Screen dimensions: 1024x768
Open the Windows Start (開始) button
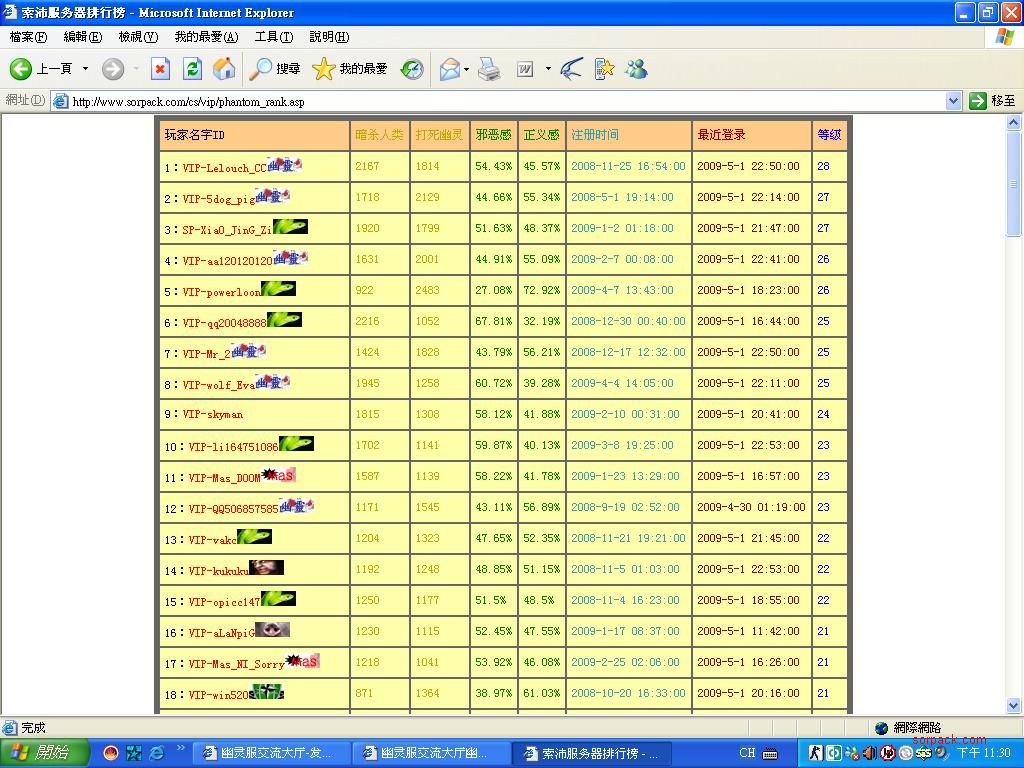coord(40,753)
